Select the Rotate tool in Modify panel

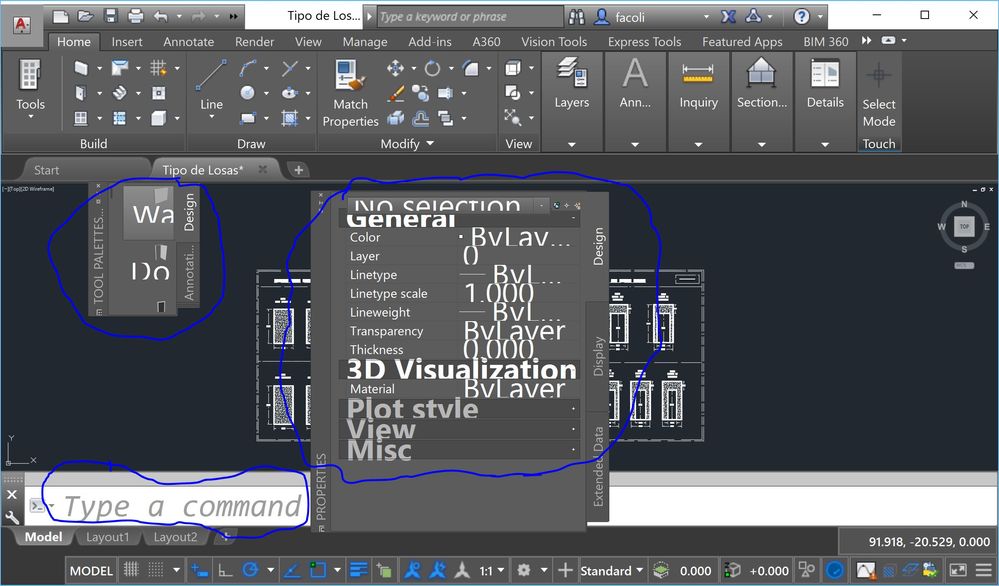(433, 68)
